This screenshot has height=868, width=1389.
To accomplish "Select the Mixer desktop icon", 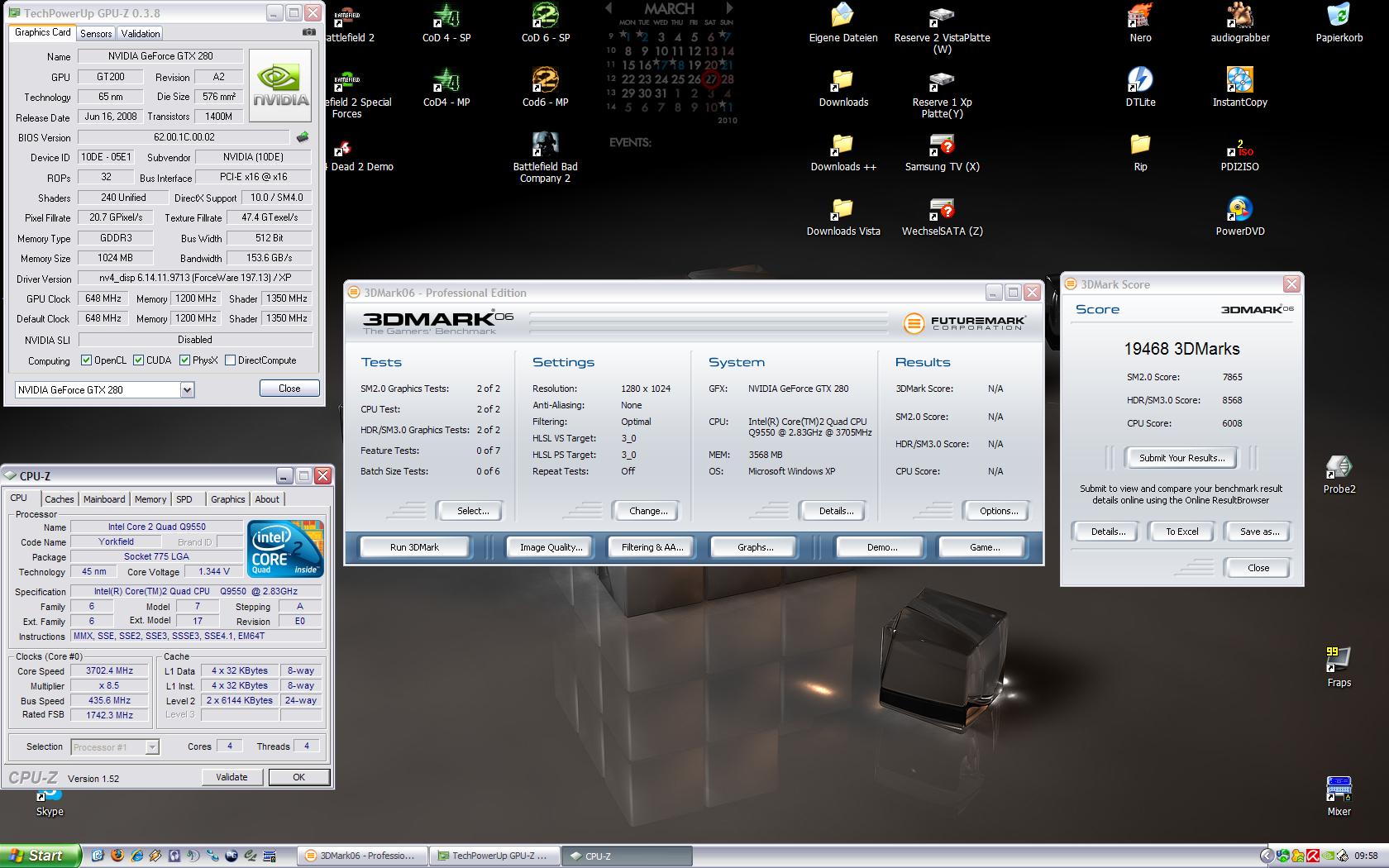I will pos(1339,797).
